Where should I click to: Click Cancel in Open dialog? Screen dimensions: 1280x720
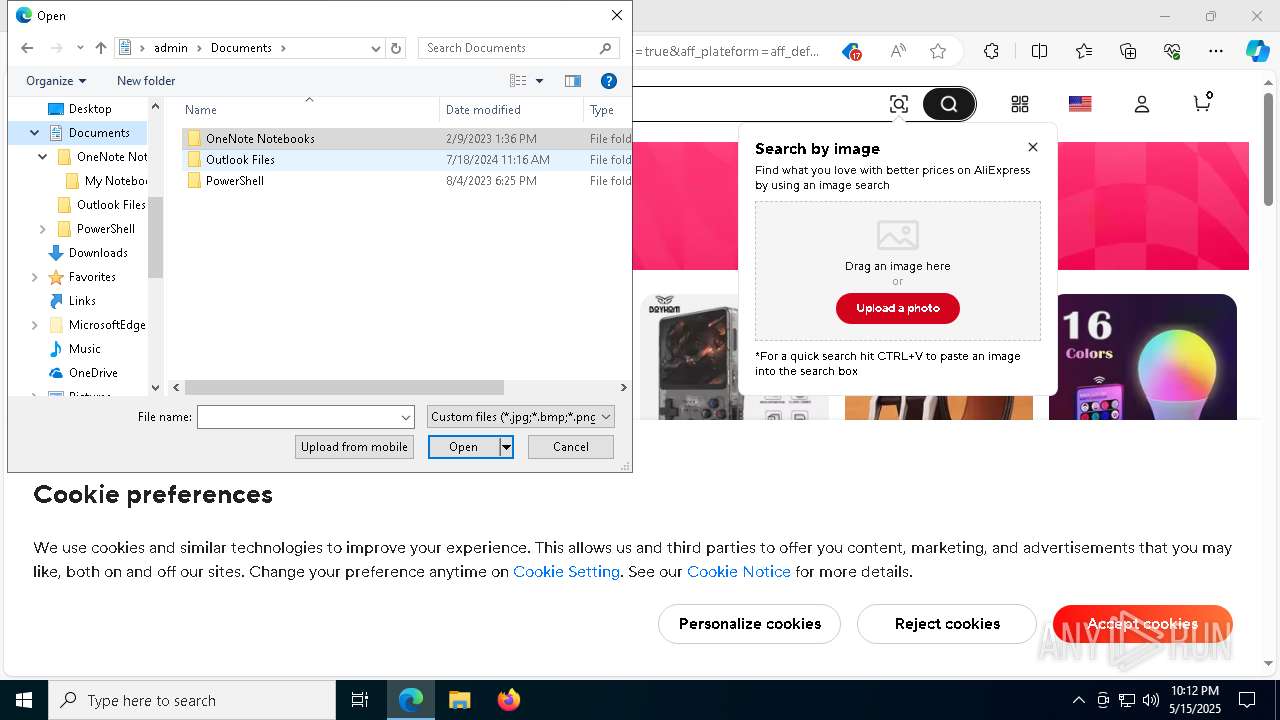pyautogui.click(x=571, y=447)
